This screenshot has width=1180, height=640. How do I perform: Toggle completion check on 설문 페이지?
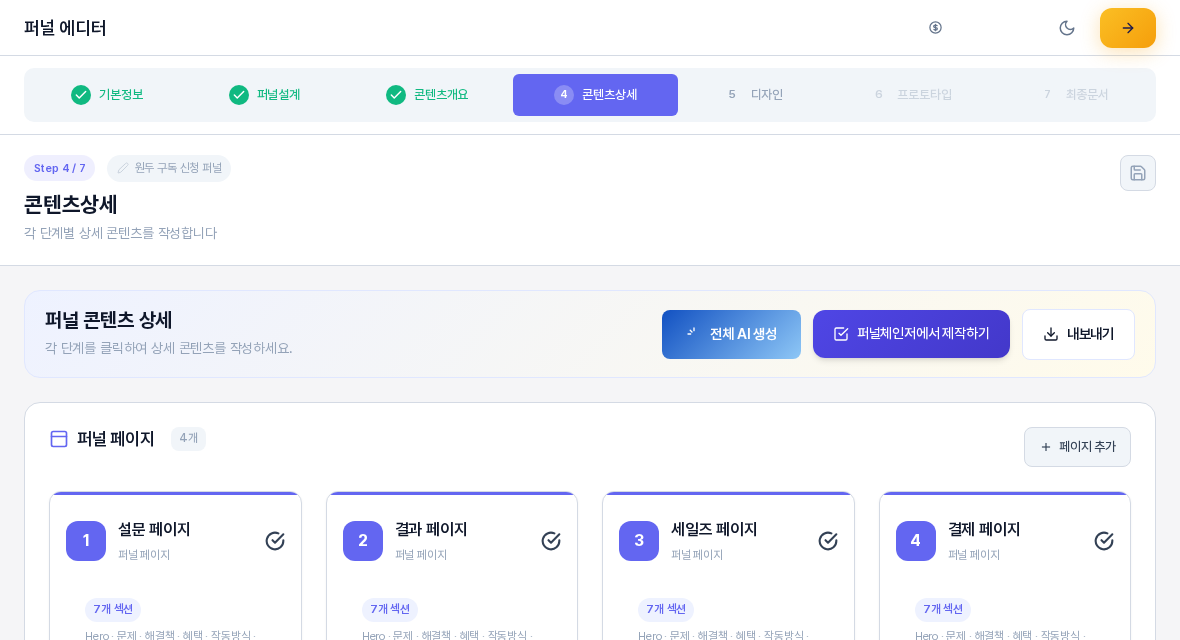(x=275, y=541)
